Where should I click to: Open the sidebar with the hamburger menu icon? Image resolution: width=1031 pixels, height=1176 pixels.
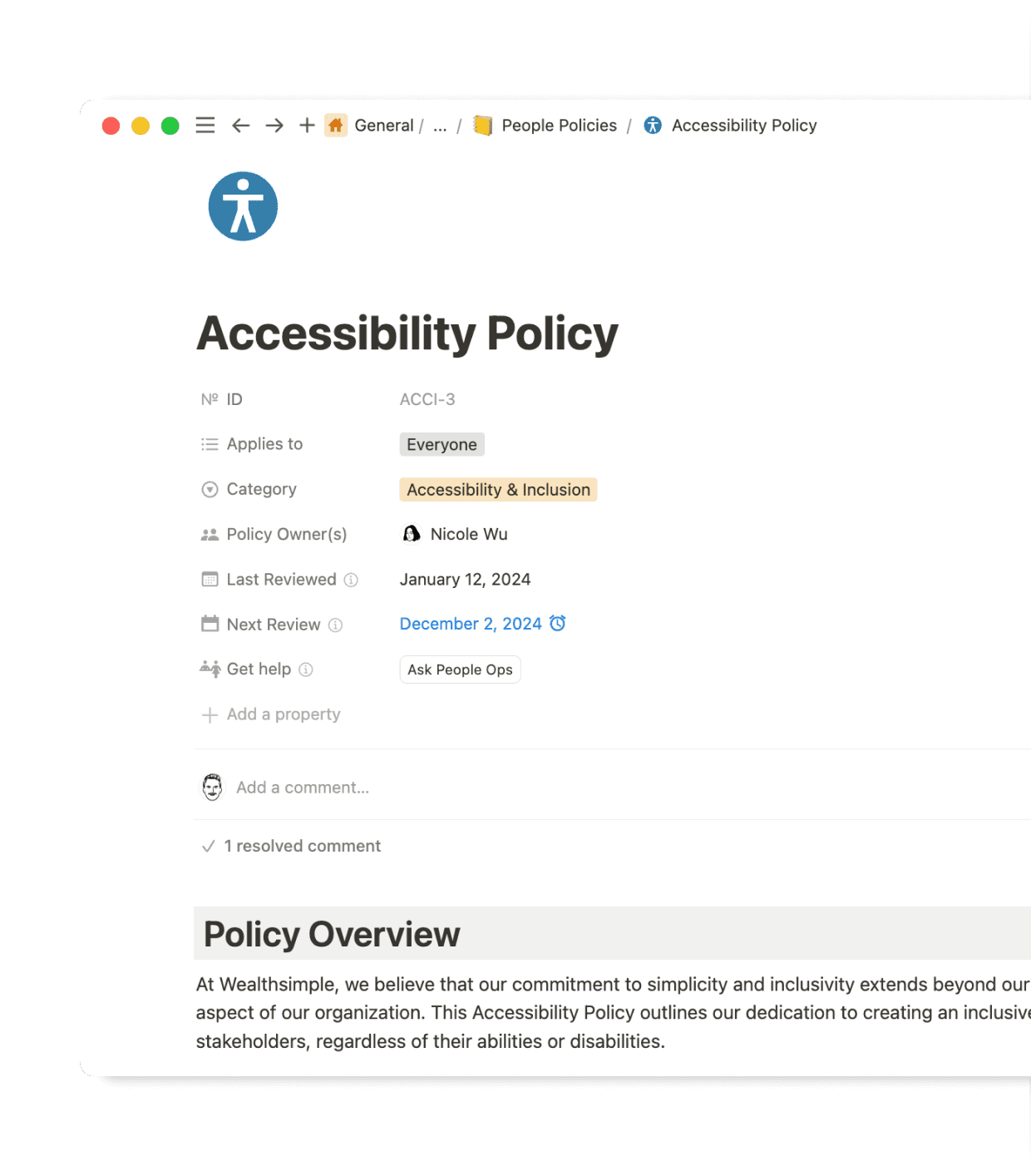[205, 126]
